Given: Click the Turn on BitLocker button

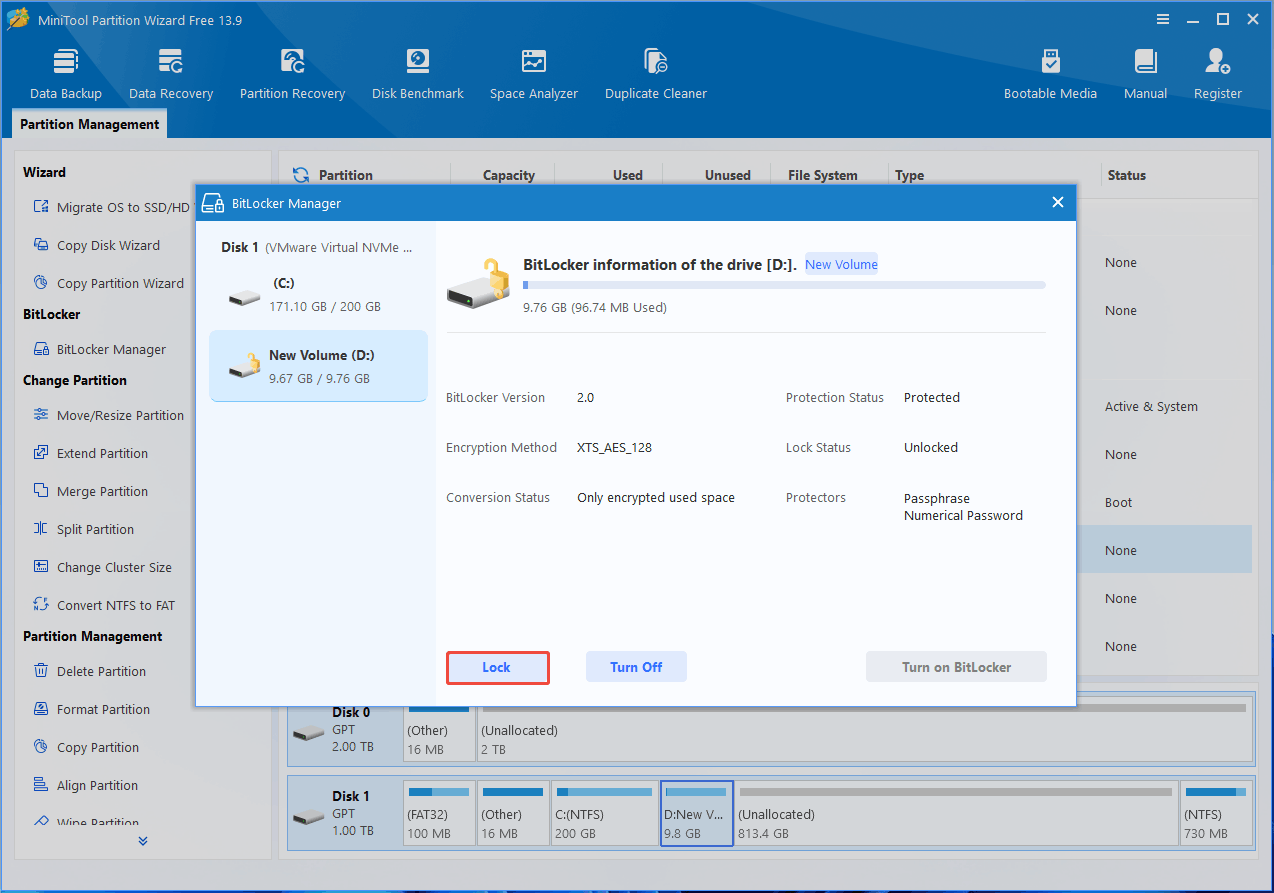Looking at the screenshot, I should tap(956, 667).
